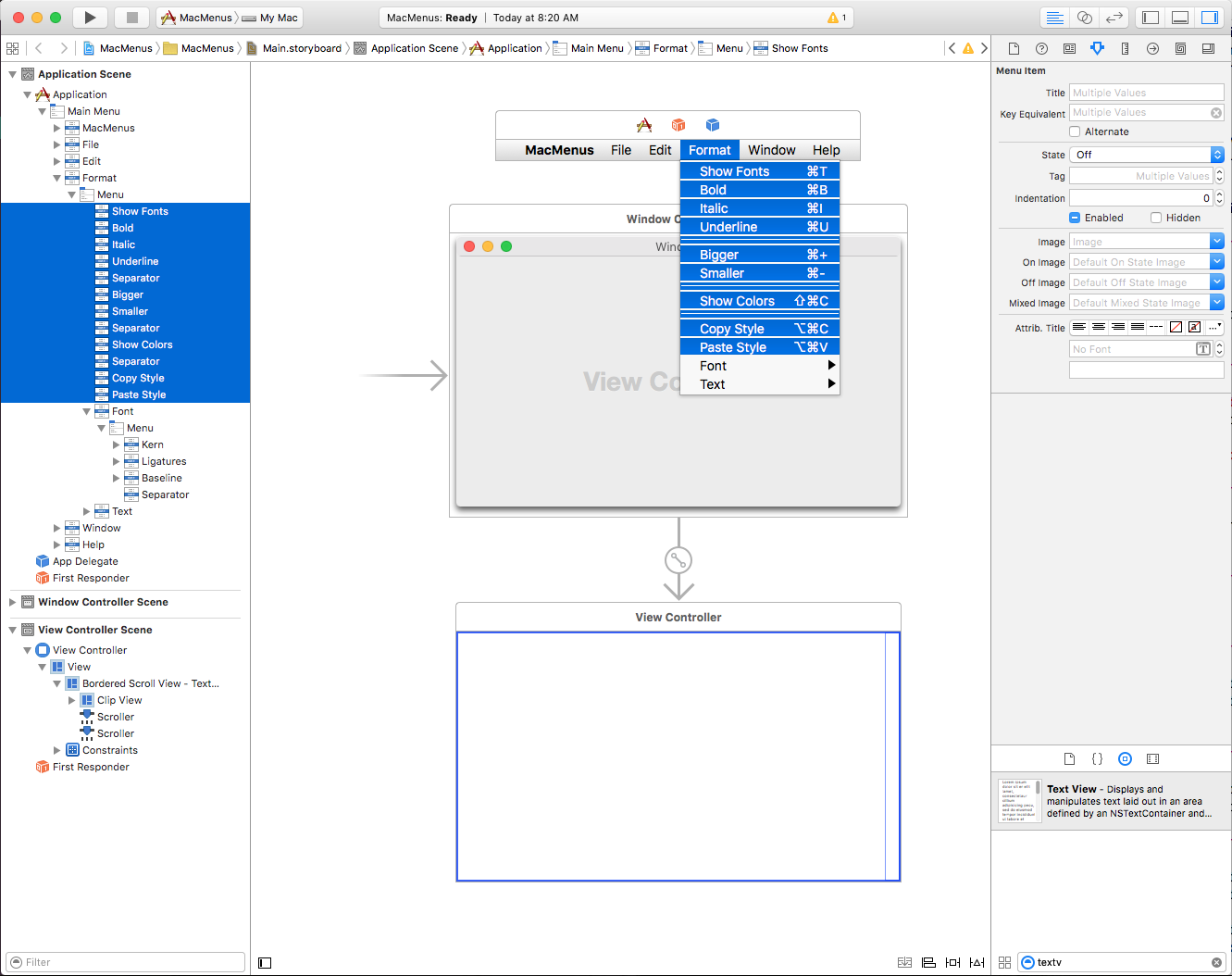Open the Identity inspector
Screen dimensions: 1232x976
pyautogui.click(x=1069, y=48)
